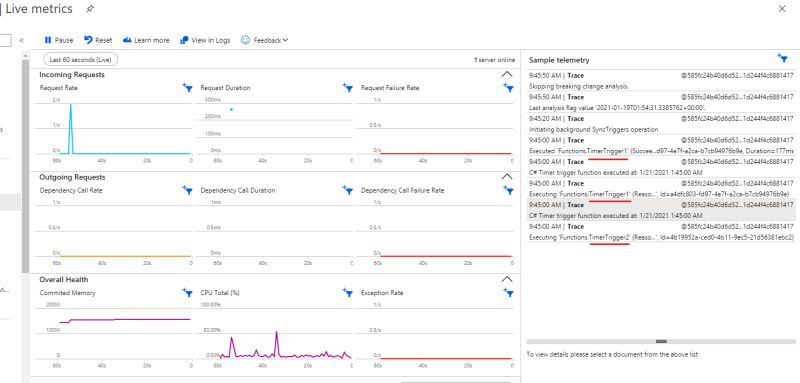
Task: Filter the Dependency Call Rate chart
Action: coord(187,190)
